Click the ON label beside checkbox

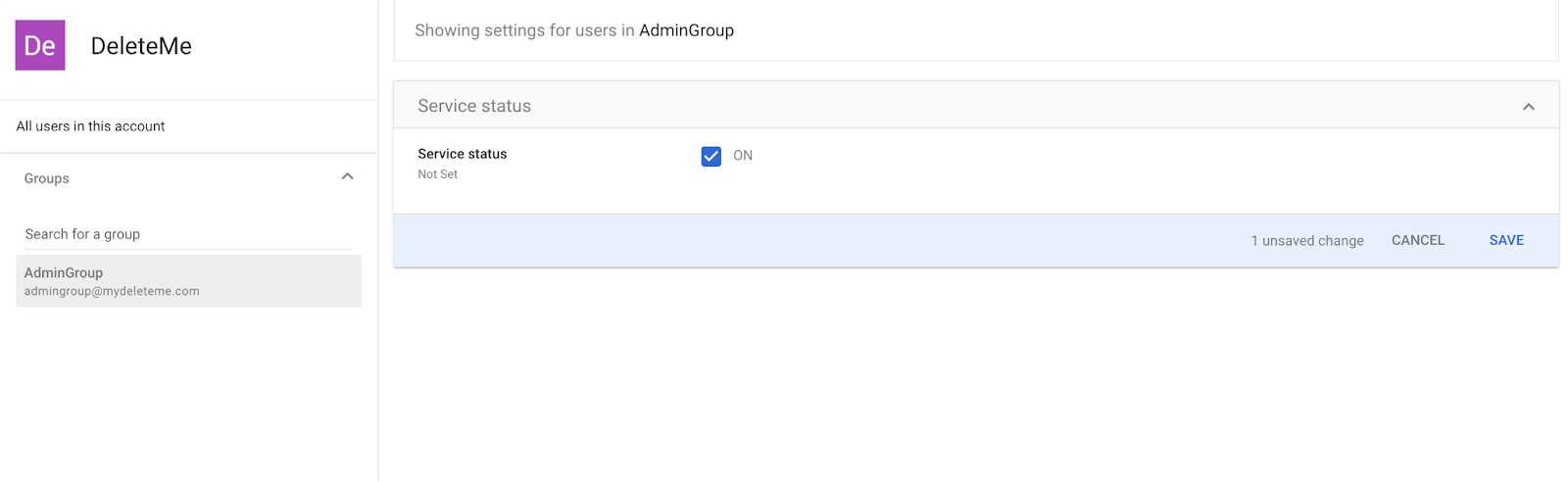(743, 156)
